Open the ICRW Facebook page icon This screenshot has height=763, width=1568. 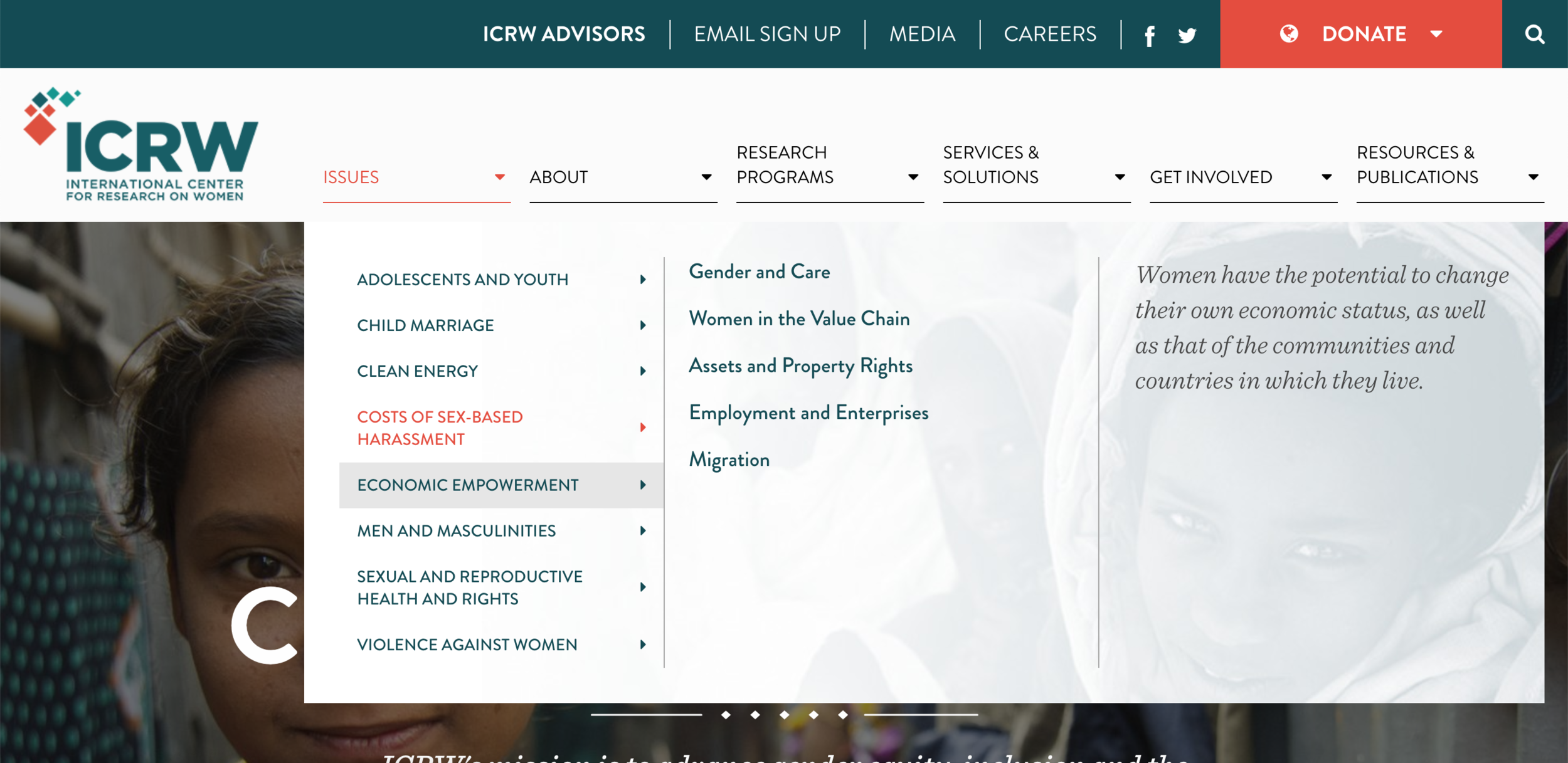pyautogui.click(x=1149, y=36)
